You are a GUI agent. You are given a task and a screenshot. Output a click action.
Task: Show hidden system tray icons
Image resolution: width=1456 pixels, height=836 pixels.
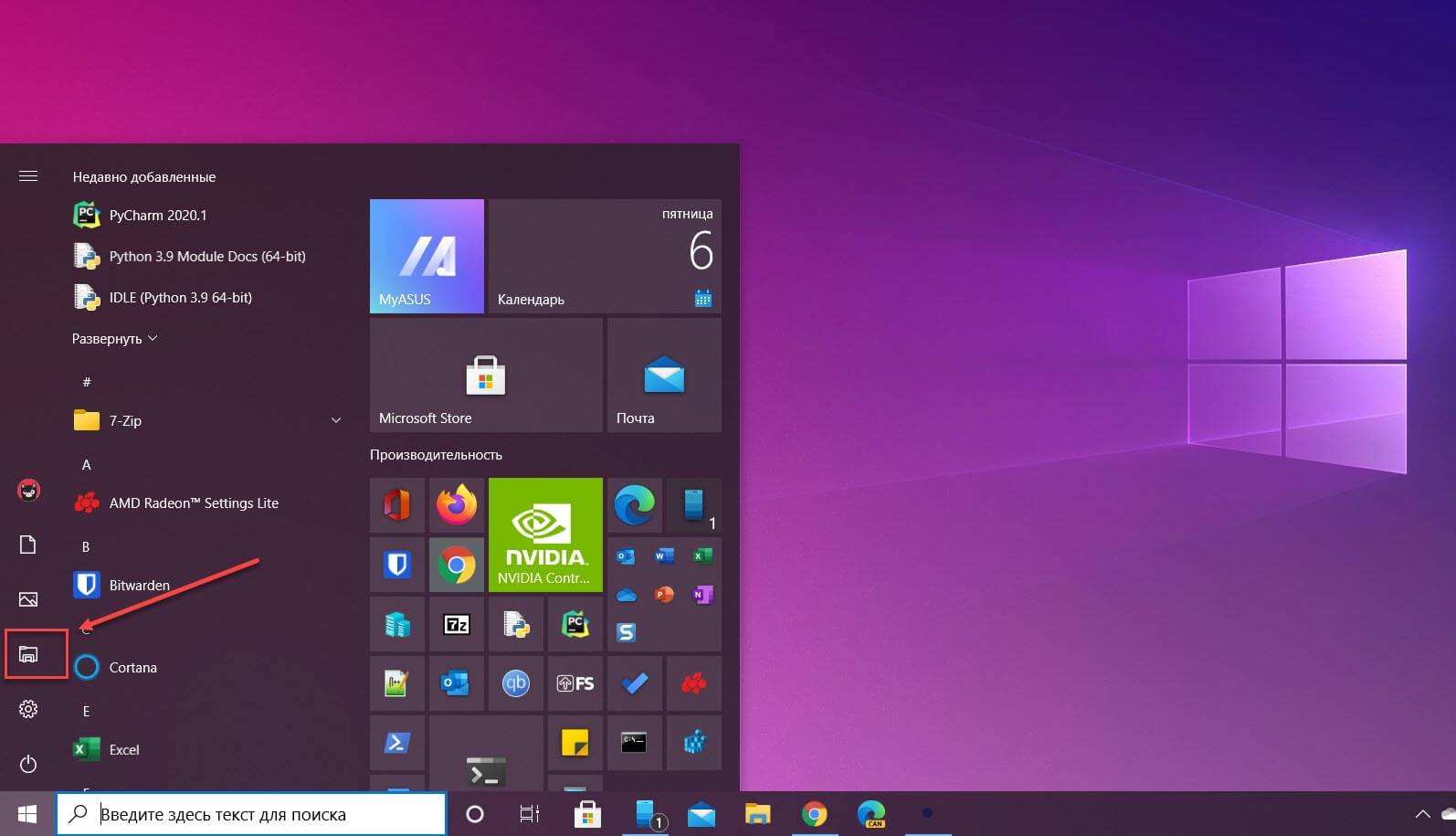coord(1422,814)
